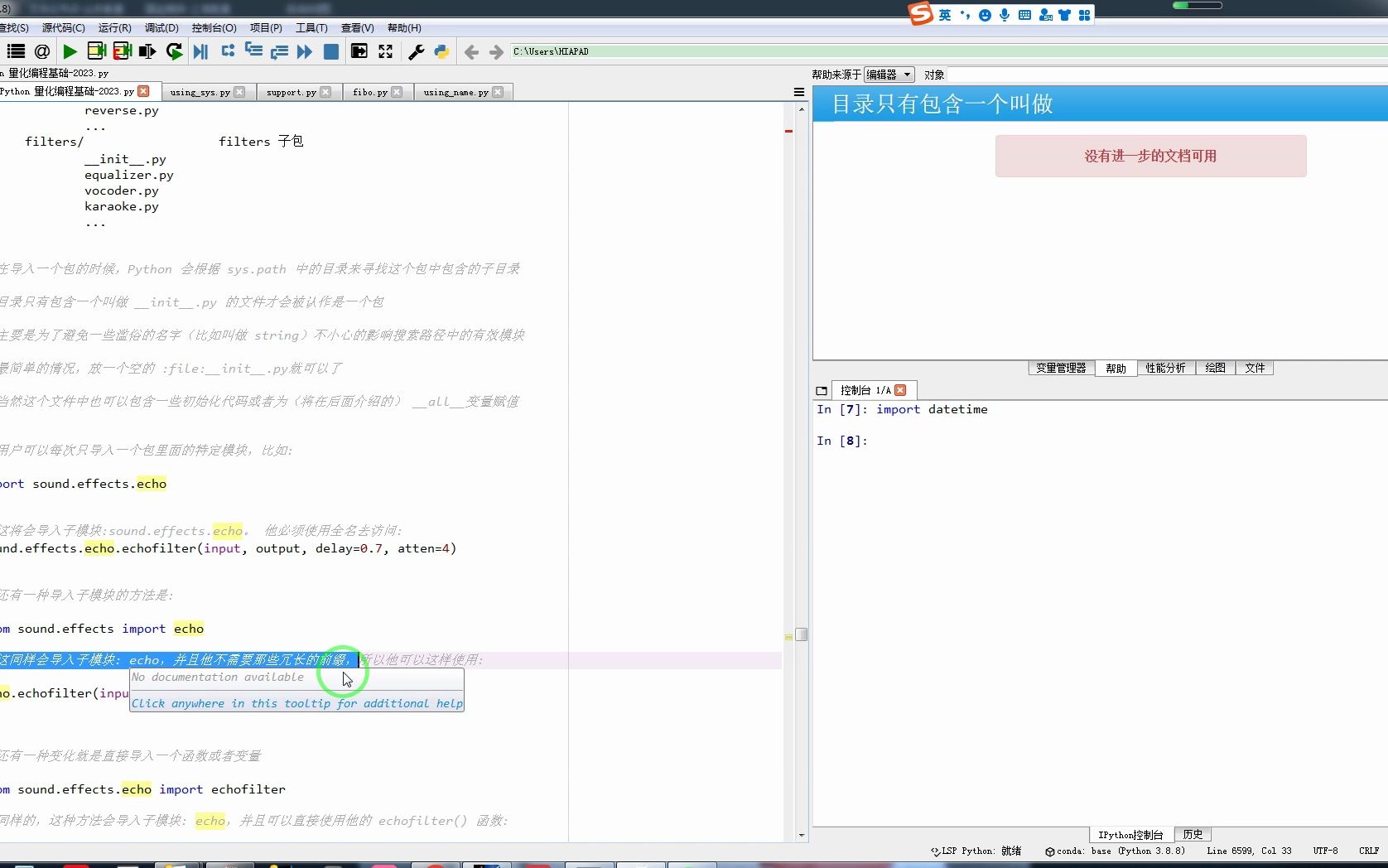Screen dimensions: 1388x868
Task: Go back with left arrow icon
Action: (x=471, y=52)
